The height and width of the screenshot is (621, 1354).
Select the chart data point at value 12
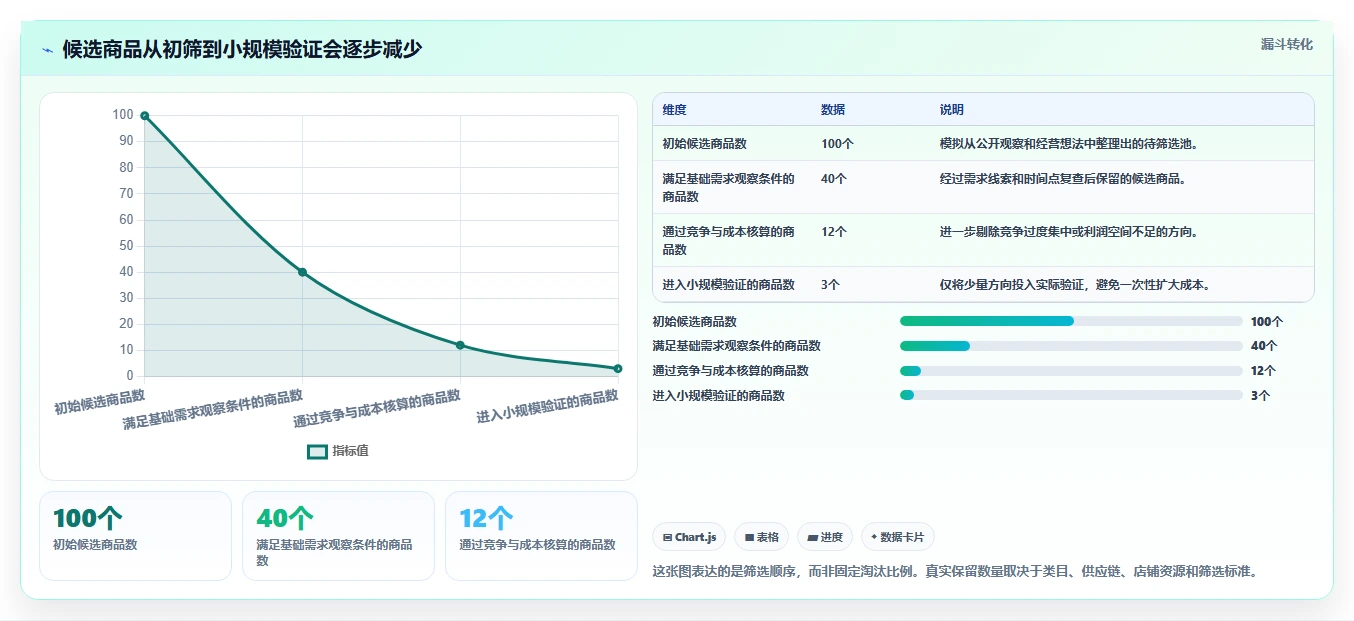(x=460, y=345)
